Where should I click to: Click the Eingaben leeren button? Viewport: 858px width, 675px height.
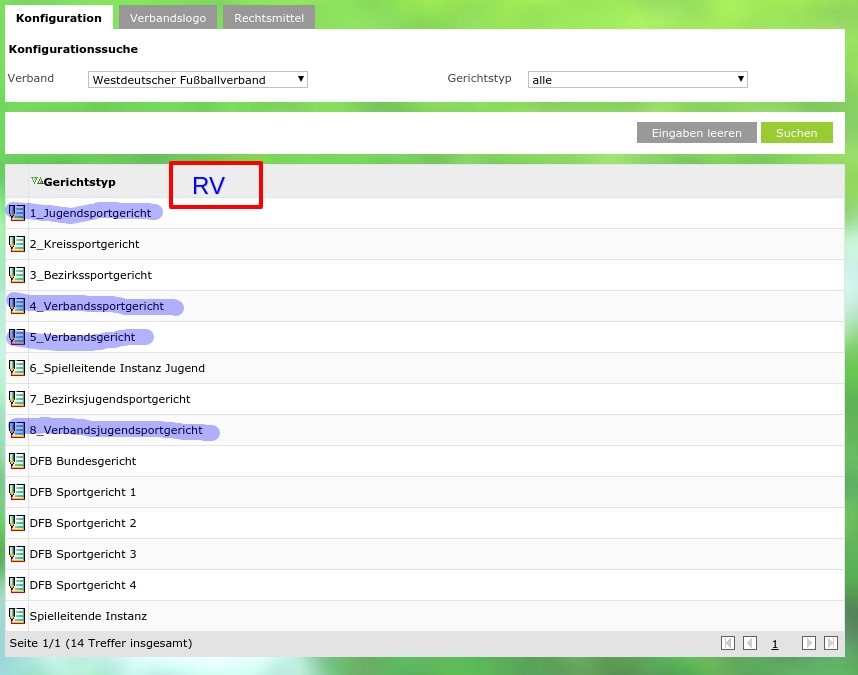(696, 133)
